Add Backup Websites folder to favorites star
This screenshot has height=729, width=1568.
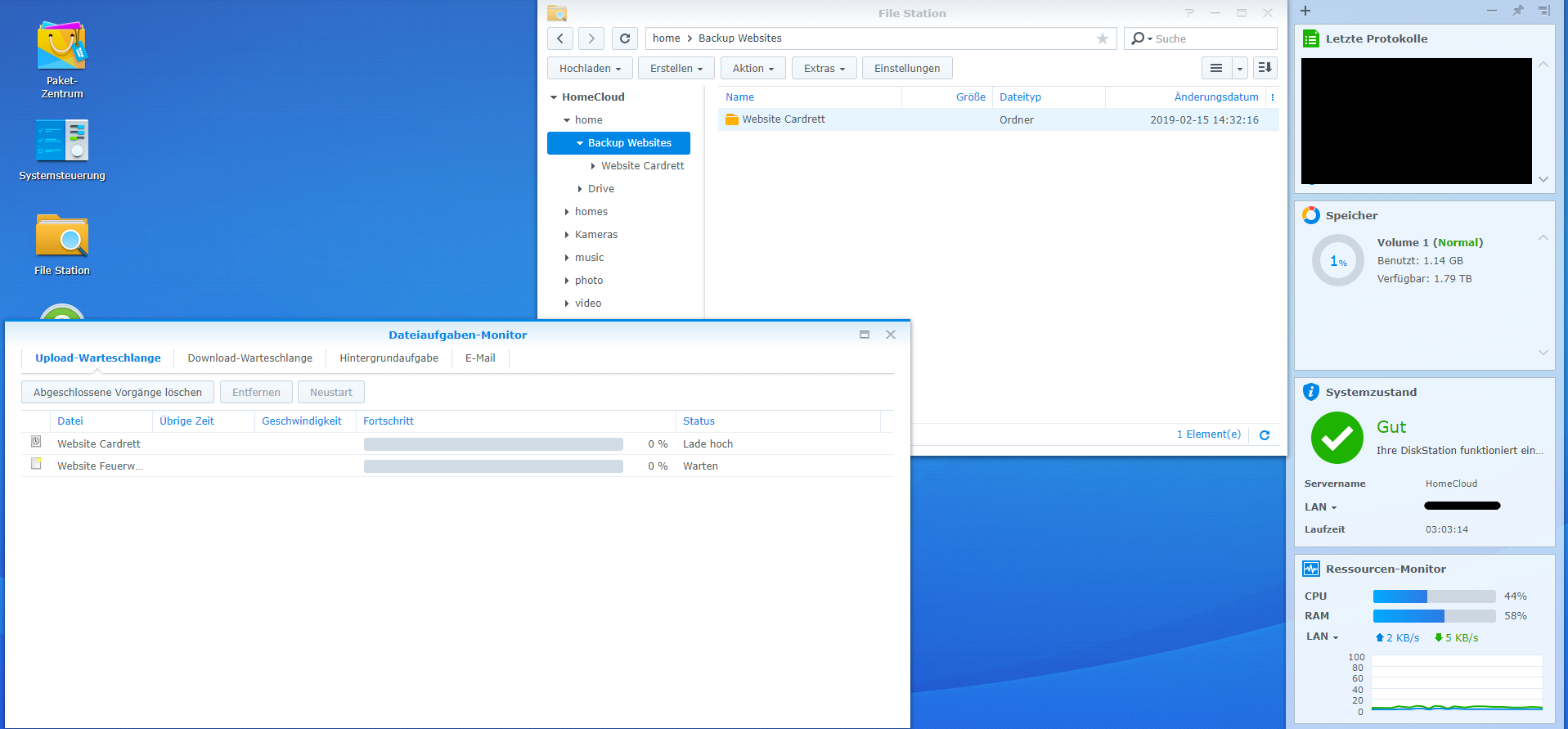(x=1103, y=38)
